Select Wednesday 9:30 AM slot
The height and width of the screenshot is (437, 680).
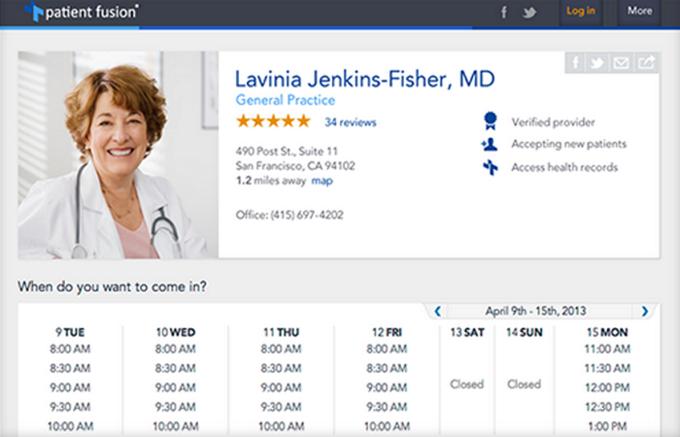[175, 407]
